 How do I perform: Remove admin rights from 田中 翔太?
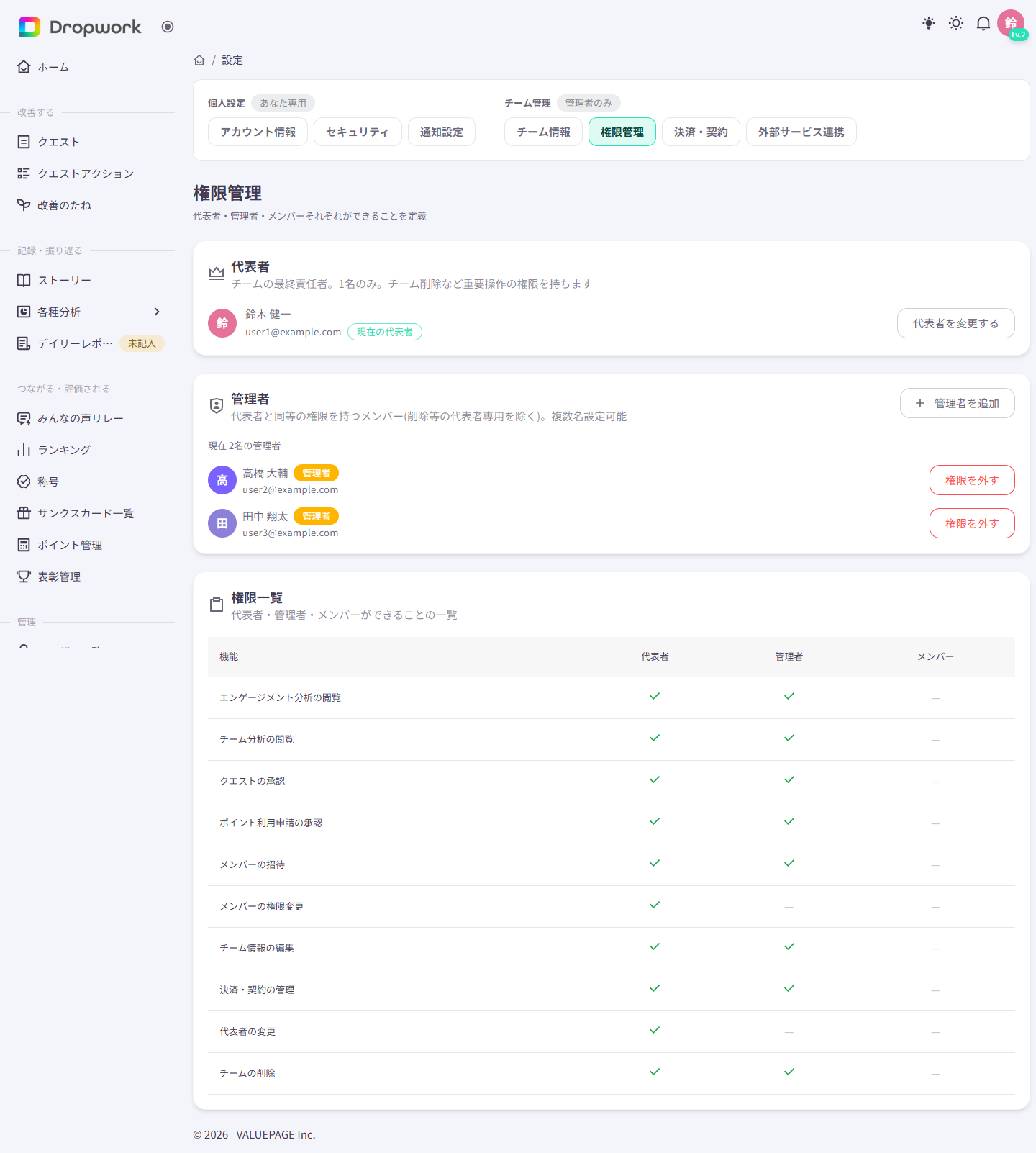(x=972, y=523)
